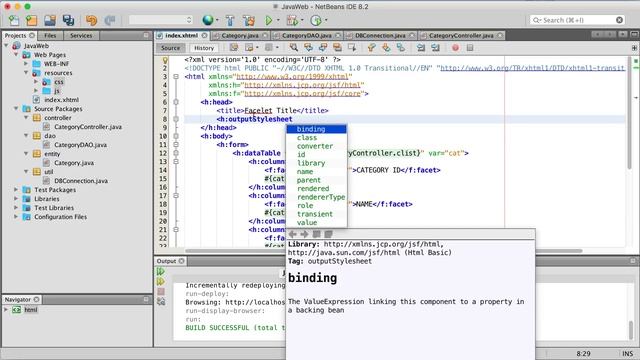The image size is (640, 360).
Task: Expand the Configuration Files node
Action: click(16, 217)
